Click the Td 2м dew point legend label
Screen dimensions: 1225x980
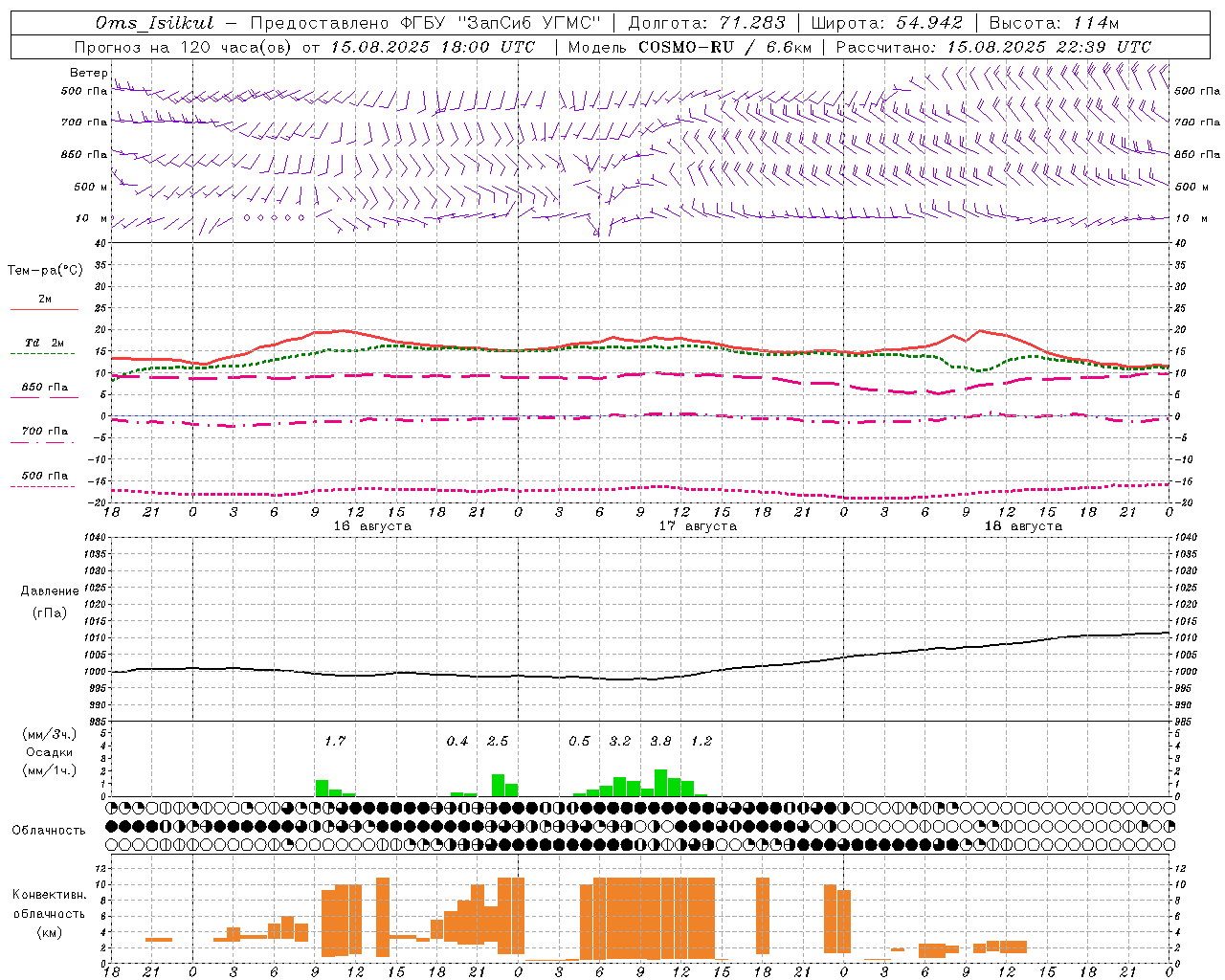[x=44, y=343]
